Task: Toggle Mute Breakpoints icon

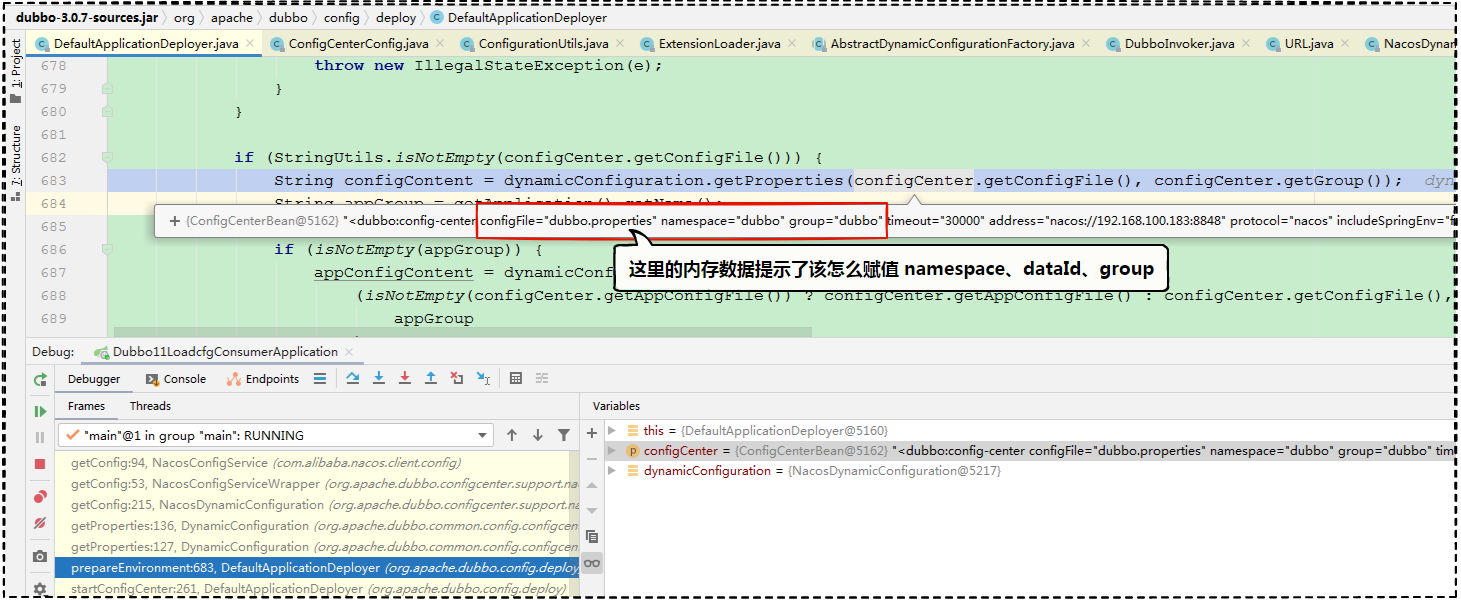Action: (x=40, y=523)
